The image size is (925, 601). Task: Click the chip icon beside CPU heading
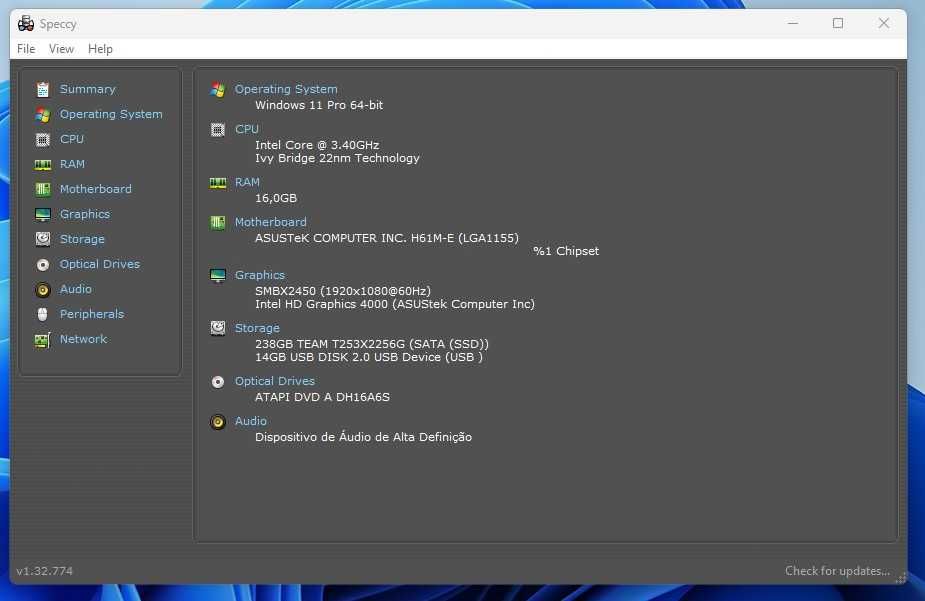[x=218, y=130]
